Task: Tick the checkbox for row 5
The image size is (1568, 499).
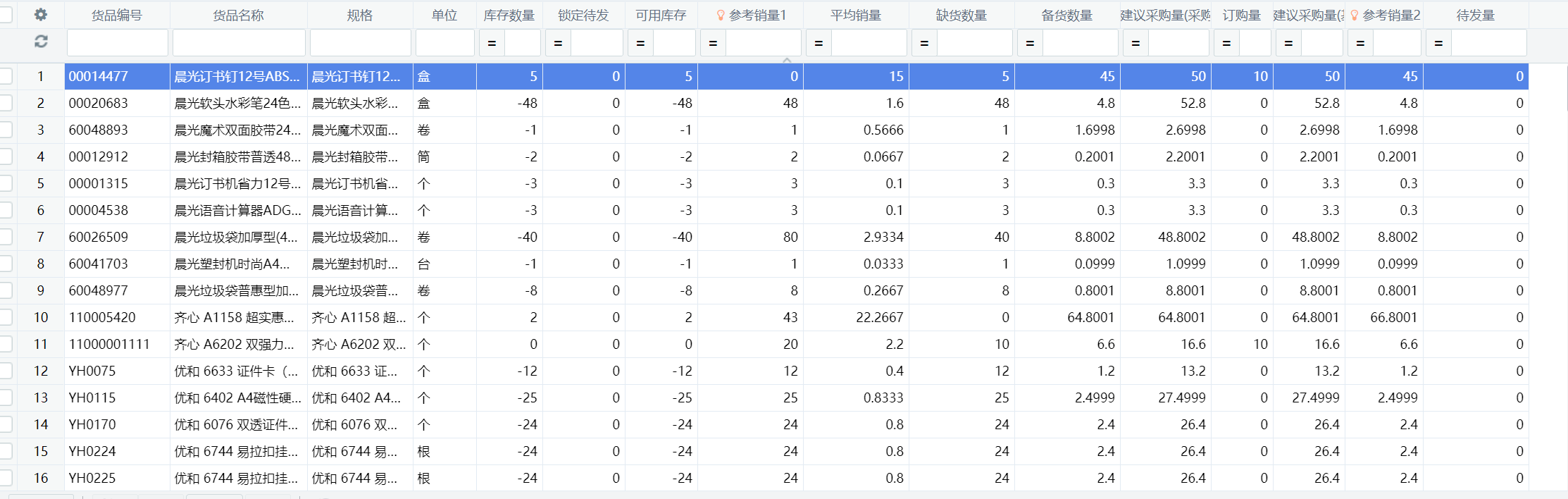Action: 6,183
